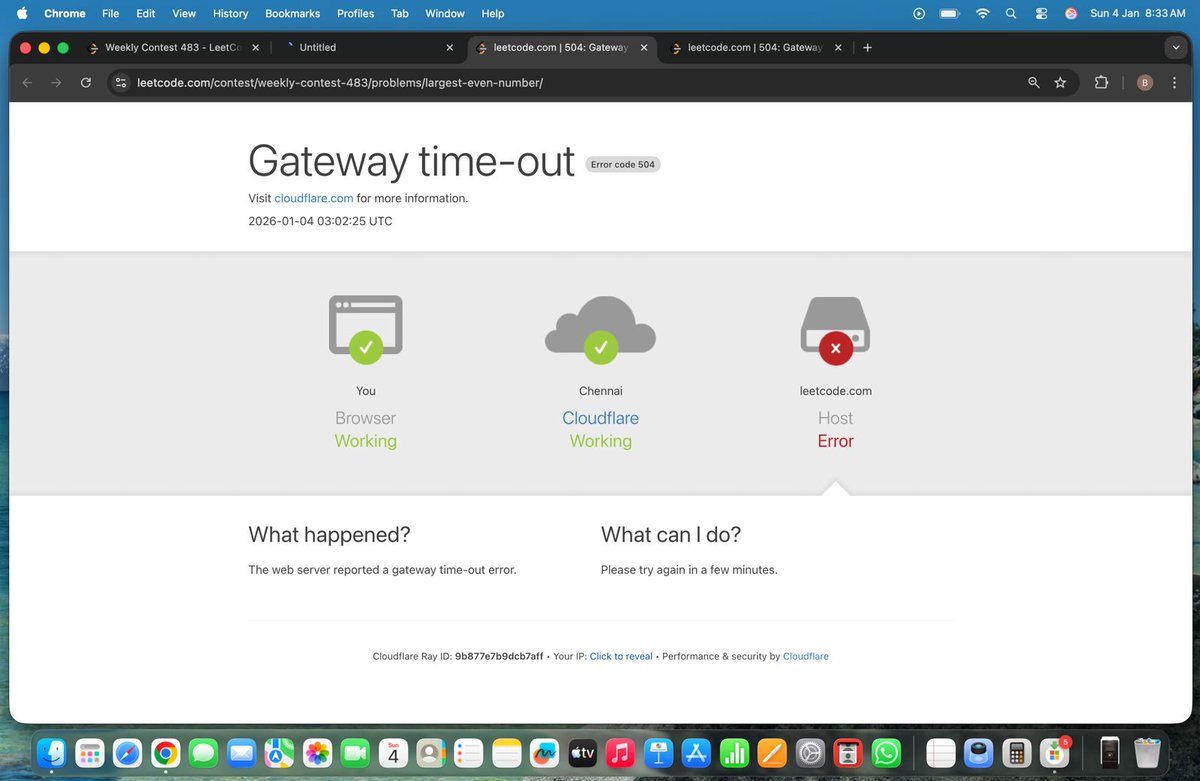
Task: Click the Wi-Fi status icon
Action: pos(982,14)
